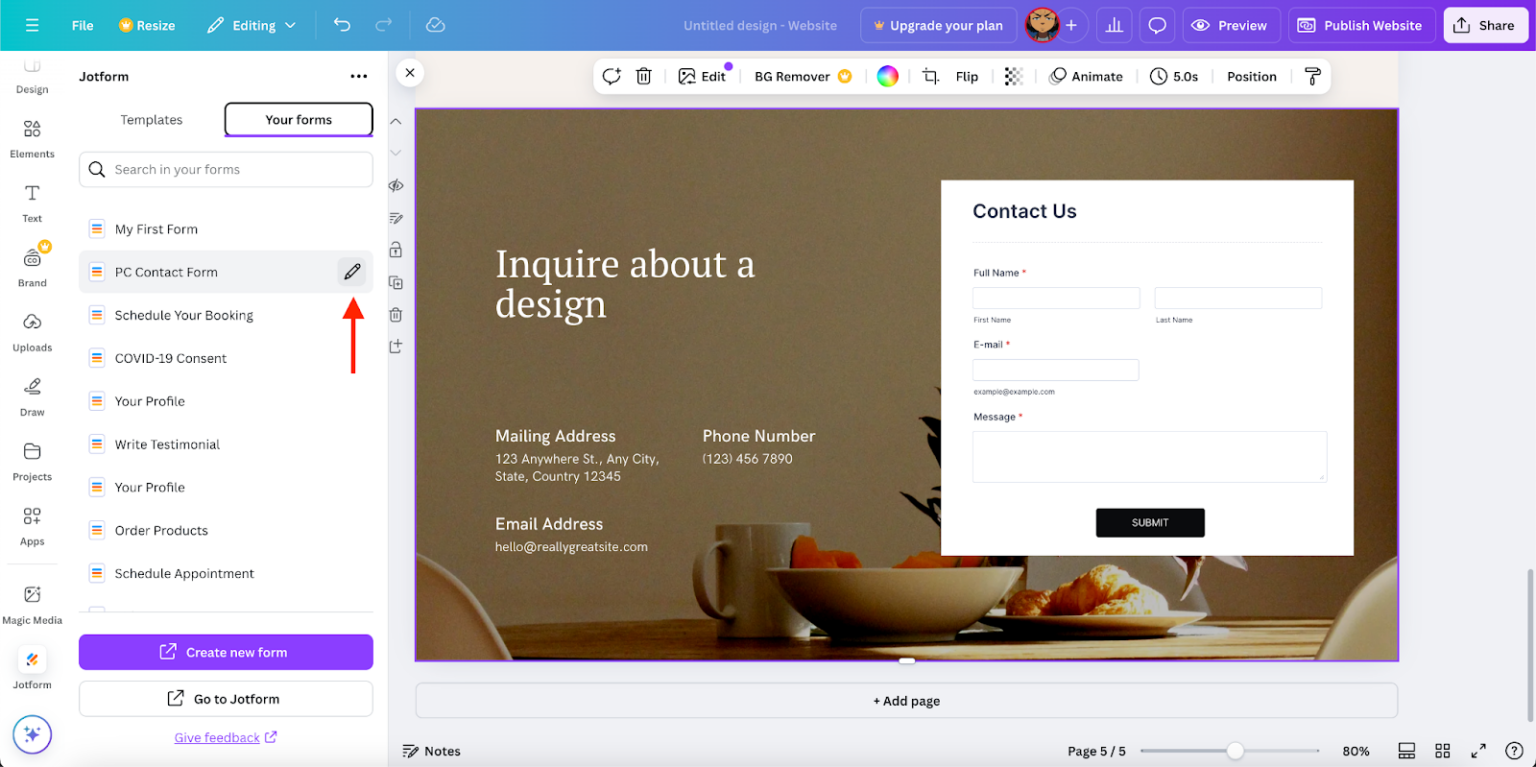Collapse page upward with the chevron
1536x767 pixels.
(395, 120)
